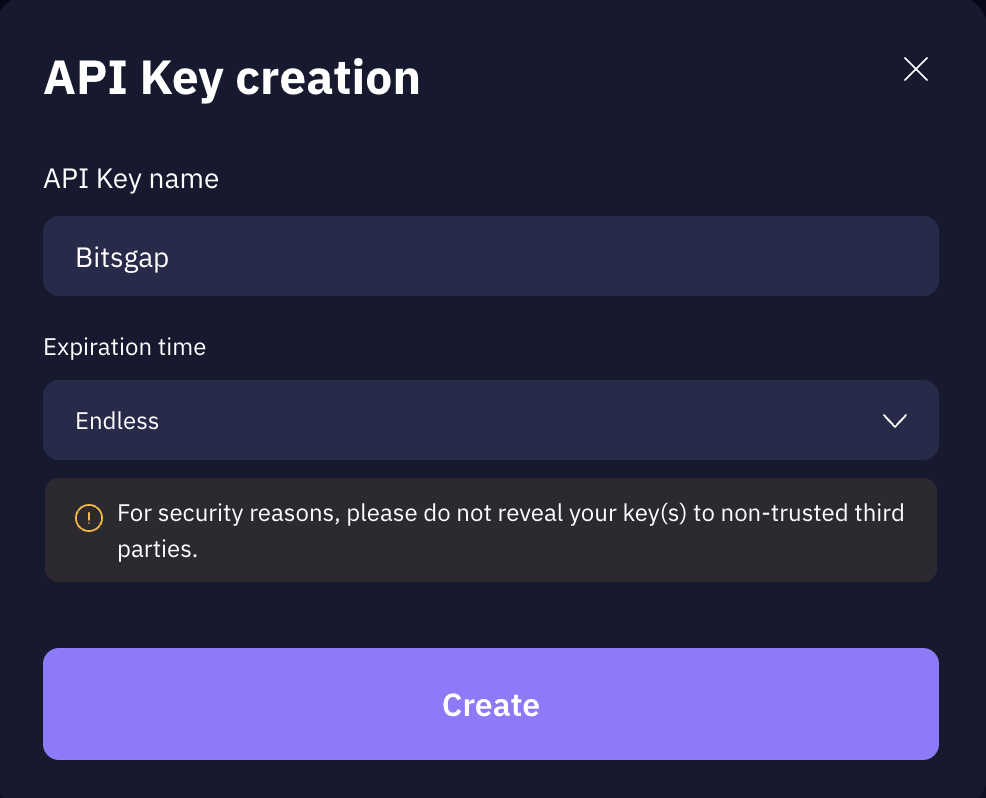Click the Expiration time chevron arrow
This screenshot has width=986, height=798.
(x=895, y=421)
